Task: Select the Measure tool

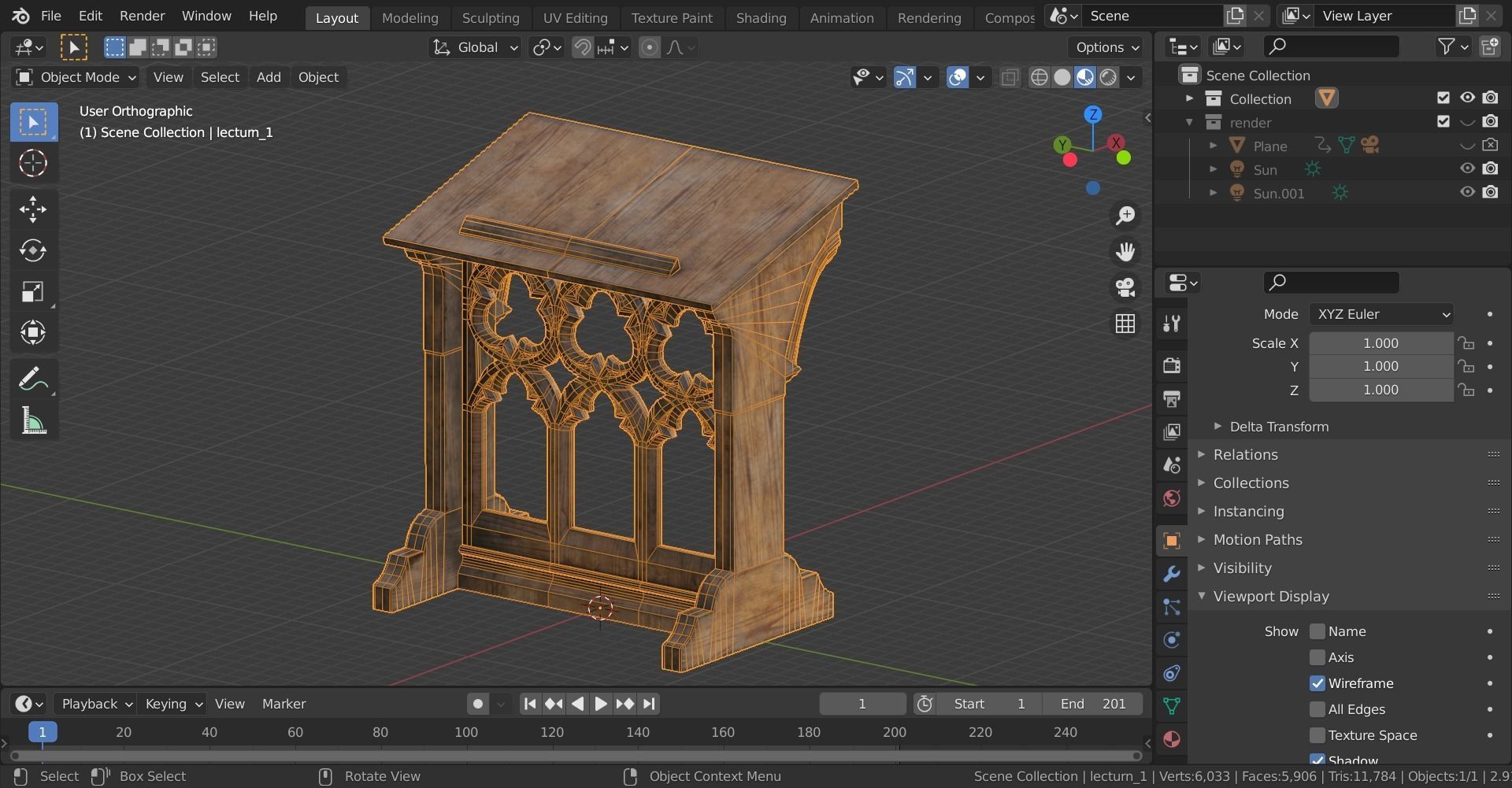Action: point(33,421)
